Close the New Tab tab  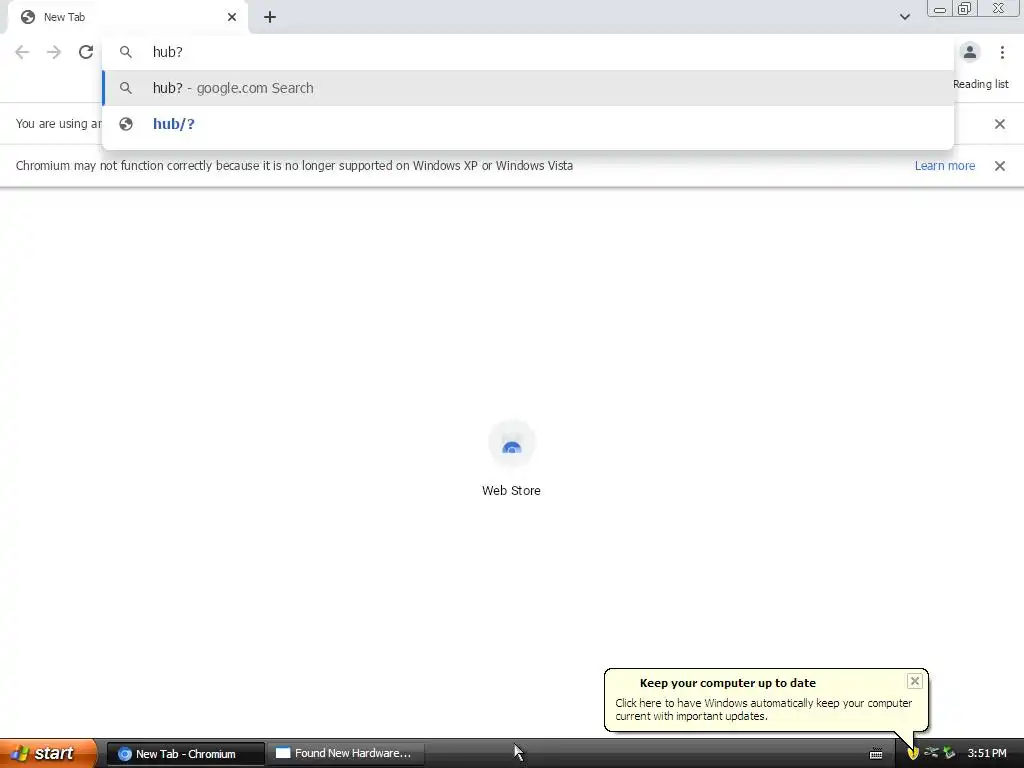(232, 17)
